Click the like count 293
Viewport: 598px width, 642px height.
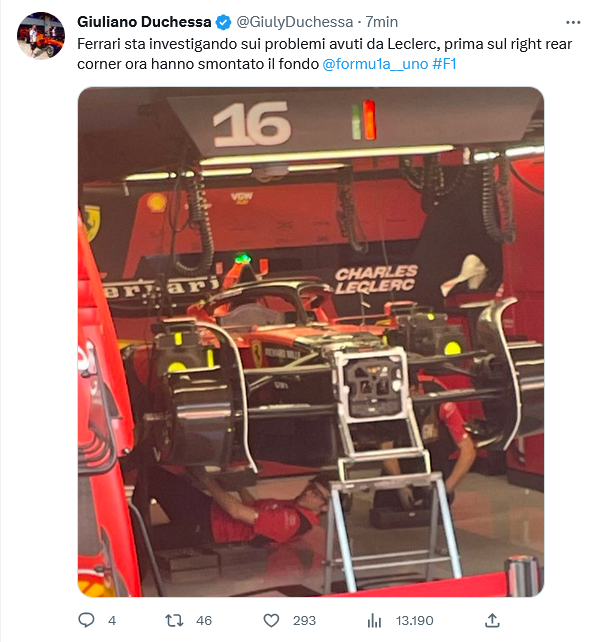pos(304,621)
